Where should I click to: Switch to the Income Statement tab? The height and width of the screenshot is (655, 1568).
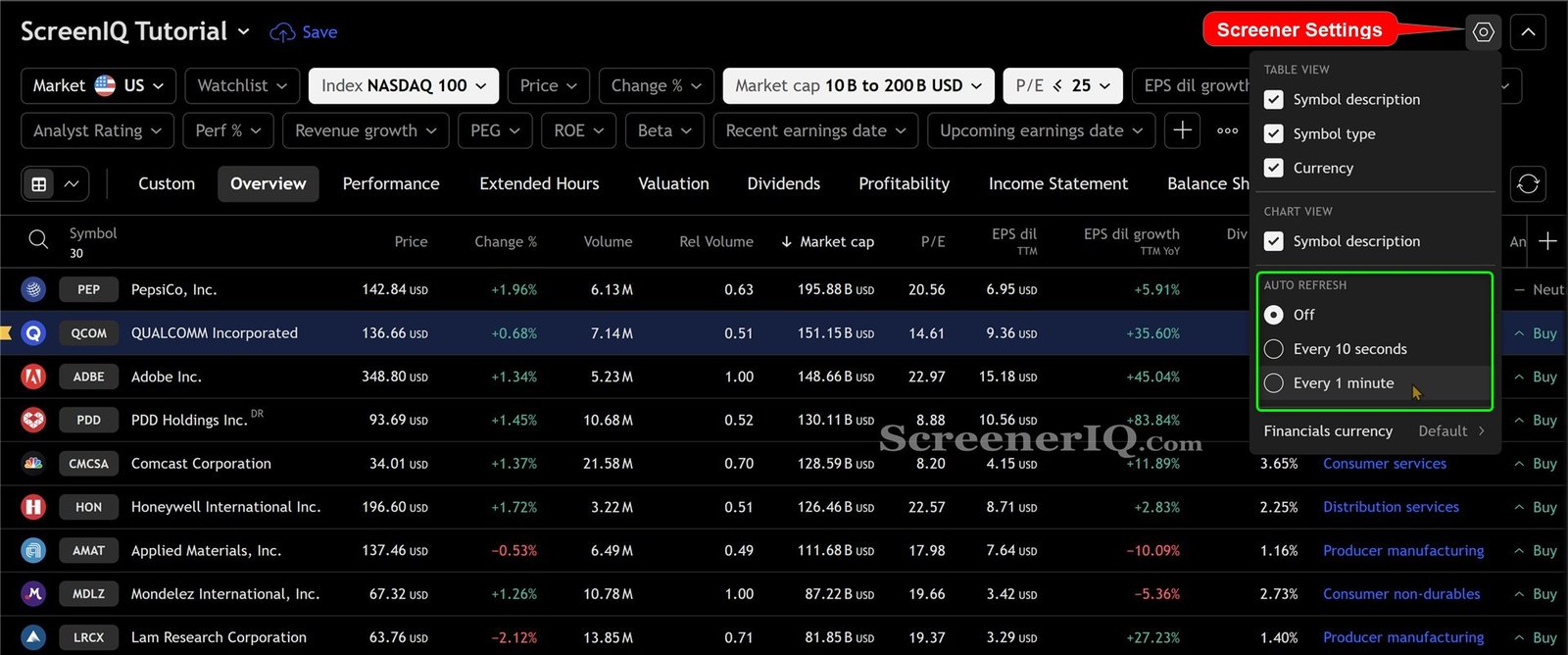[1058, 183]
